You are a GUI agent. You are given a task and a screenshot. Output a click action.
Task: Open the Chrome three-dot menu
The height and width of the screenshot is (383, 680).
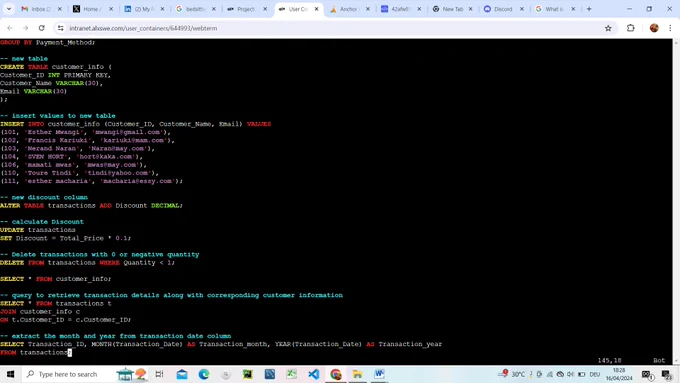(670, 28)
